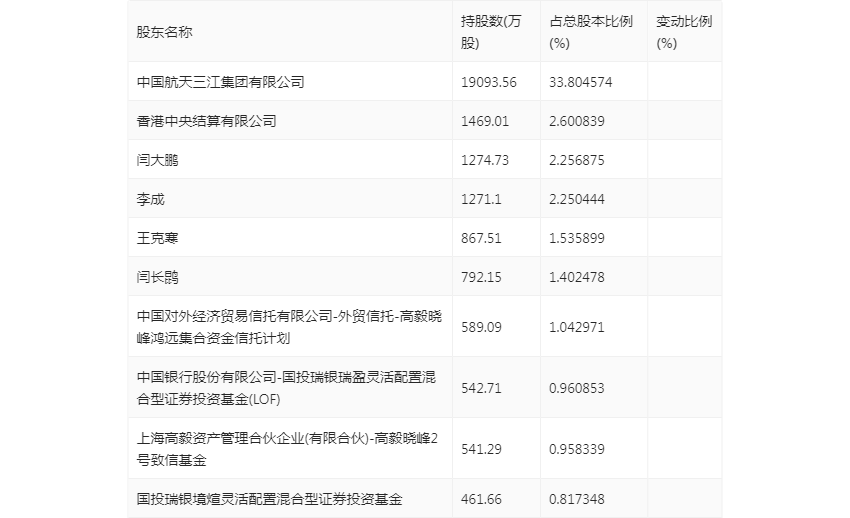Click percentage value 1.535899
The height and width of the screenshot is (518, 850).
click(x=577, y=238)
